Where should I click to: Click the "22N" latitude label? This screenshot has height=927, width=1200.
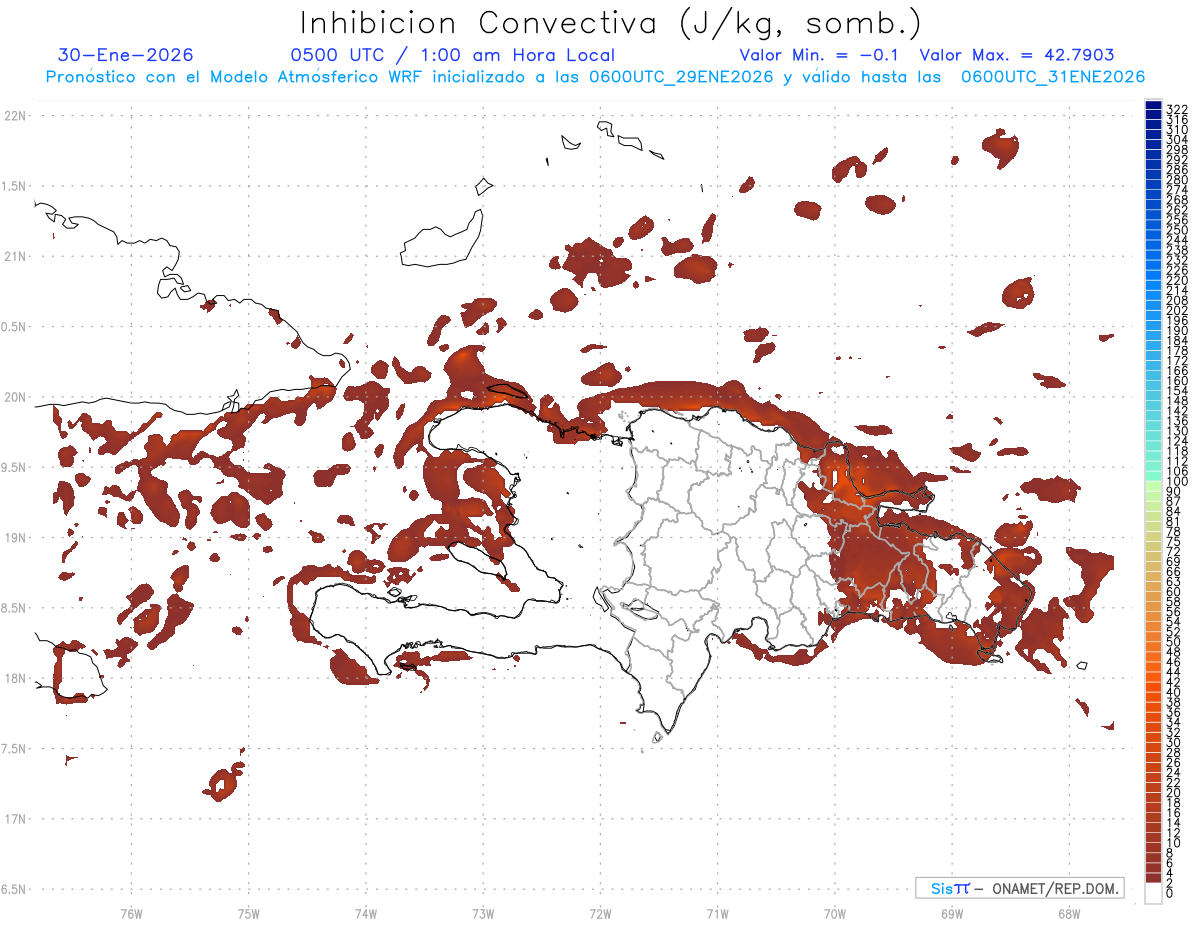tap(15, 116)
